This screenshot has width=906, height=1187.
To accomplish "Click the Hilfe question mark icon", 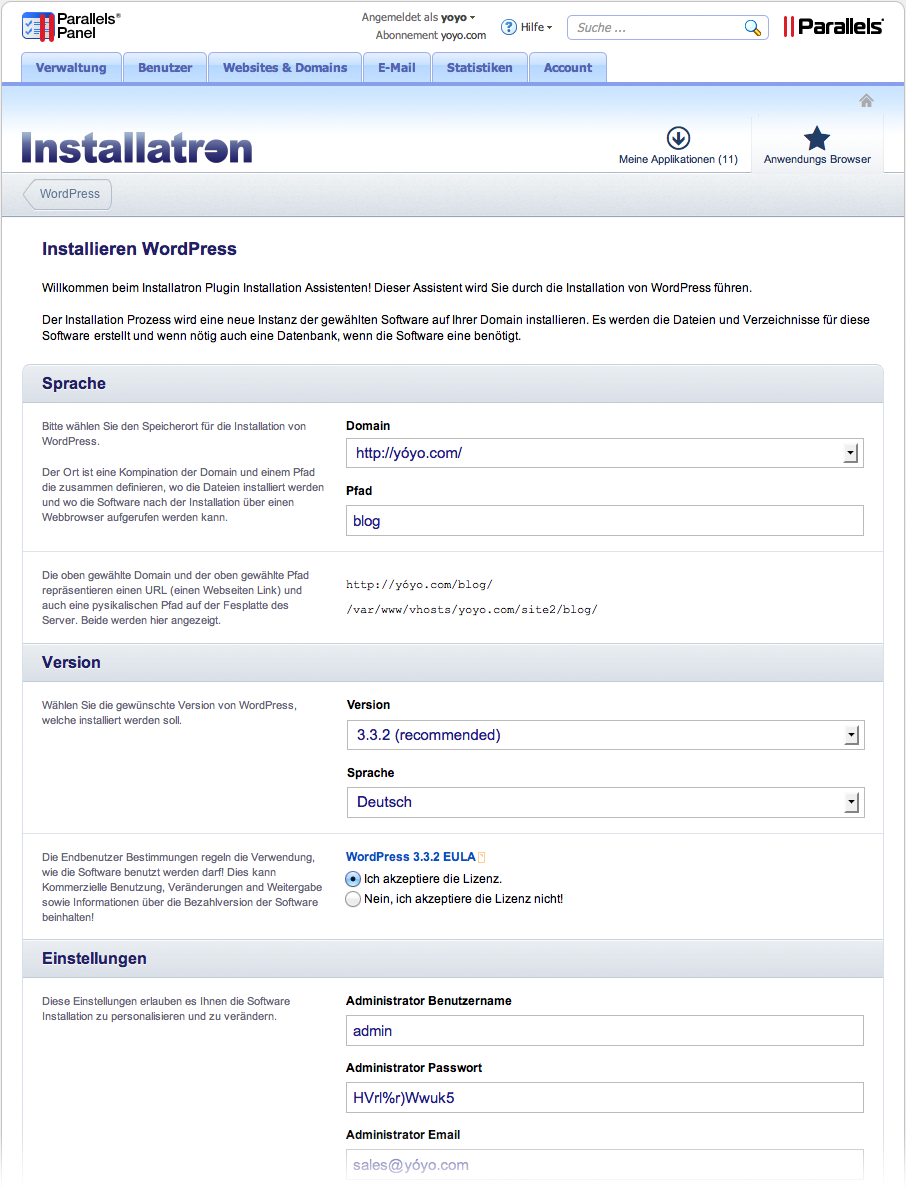I will pos(509,27).
